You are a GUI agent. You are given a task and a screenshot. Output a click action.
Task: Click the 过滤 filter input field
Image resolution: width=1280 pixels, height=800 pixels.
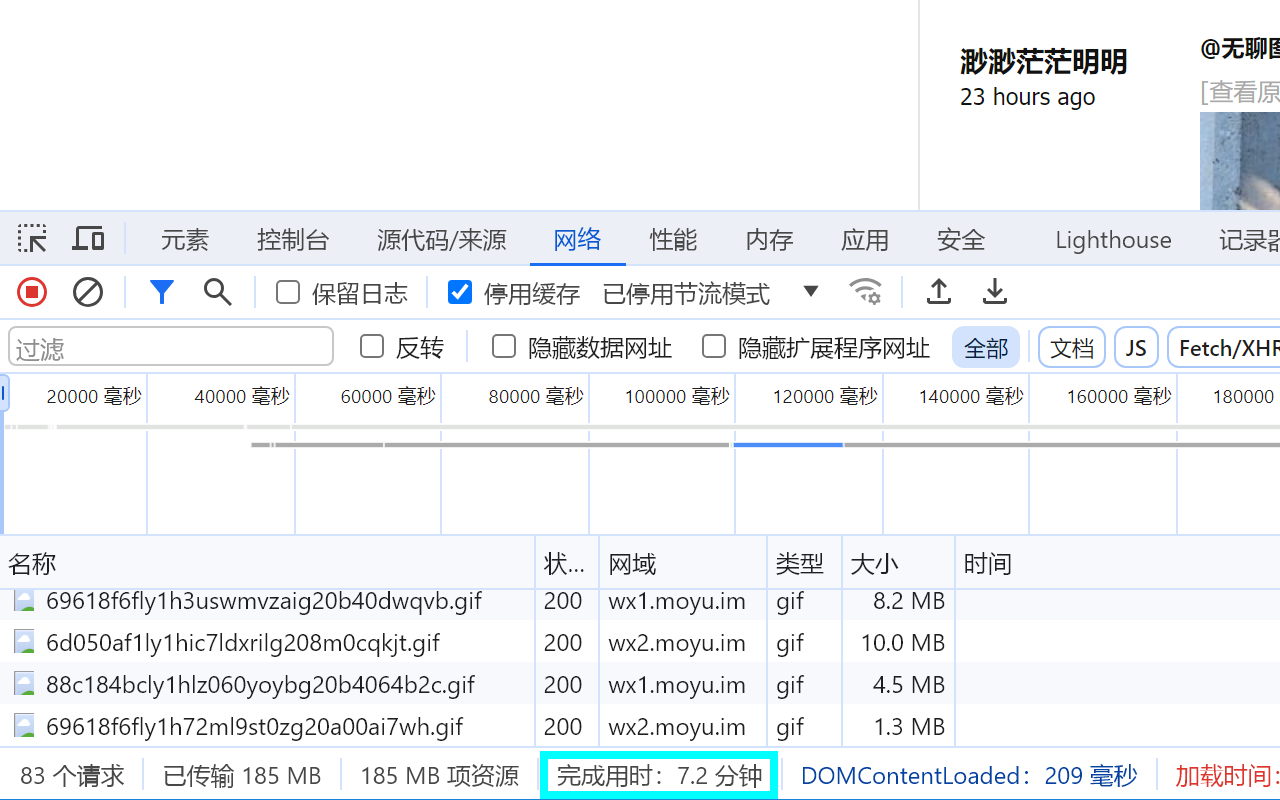pos(170,346)
